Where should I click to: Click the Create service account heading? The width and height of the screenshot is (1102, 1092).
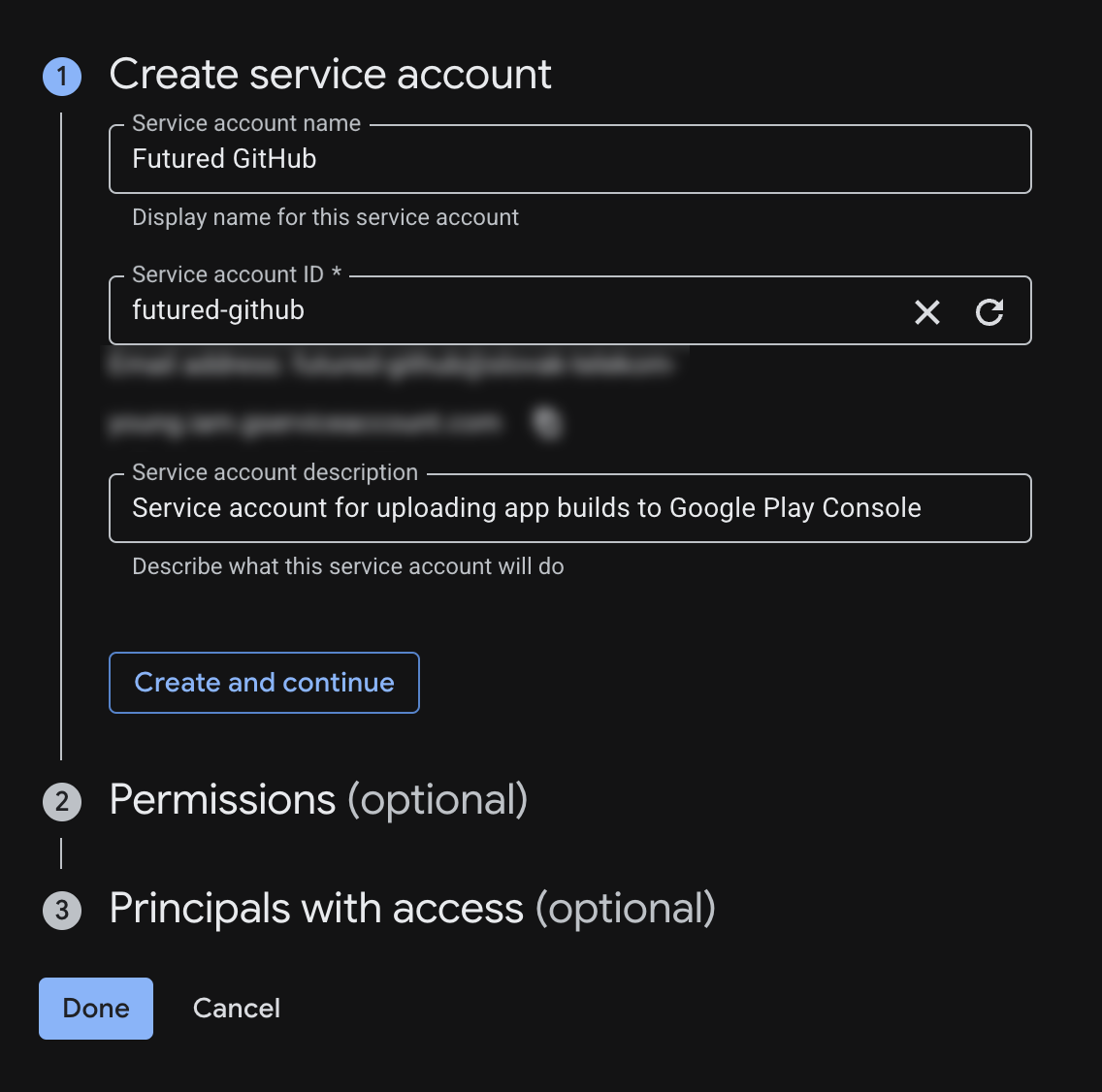330,75
